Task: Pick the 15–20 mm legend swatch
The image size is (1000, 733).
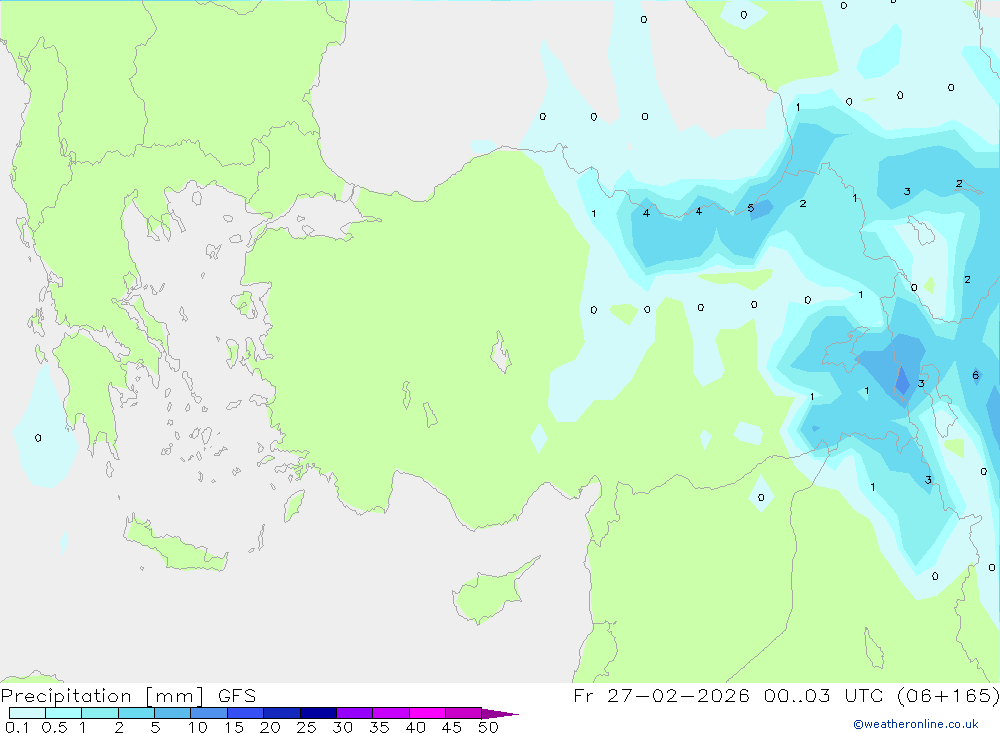Action: (x=245, y=713)
